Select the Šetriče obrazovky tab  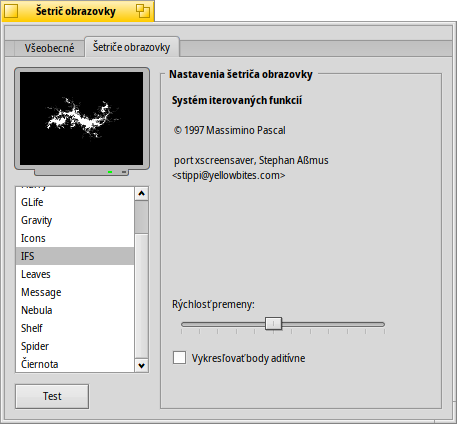pos(131,47)
